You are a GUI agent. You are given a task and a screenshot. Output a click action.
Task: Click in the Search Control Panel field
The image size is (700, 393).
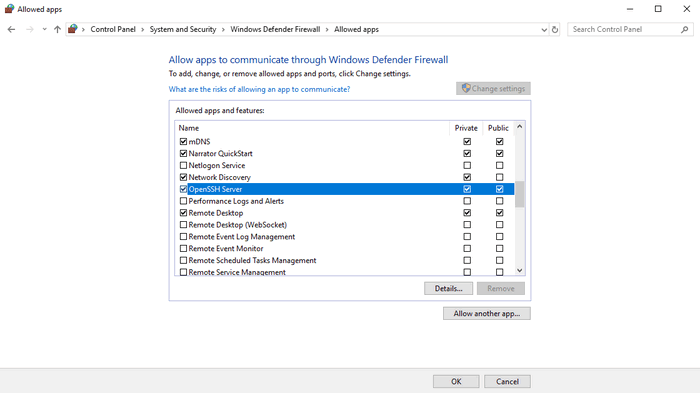[625, 29]
